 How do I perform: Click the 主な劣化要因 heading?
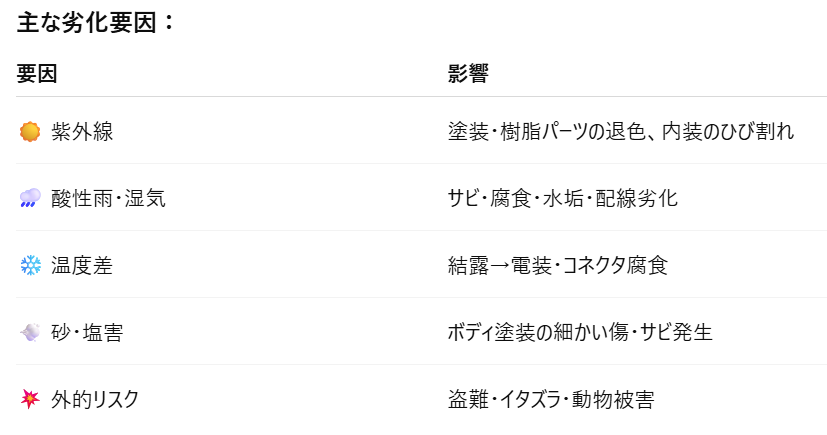[x=96, y=22]
